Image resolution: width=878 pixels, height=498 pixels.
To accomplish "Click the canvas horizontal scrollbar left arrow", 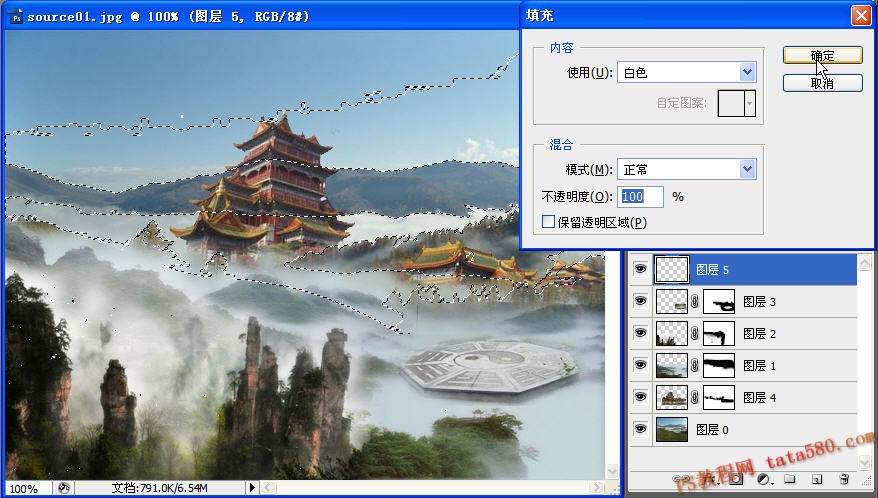I will (267, 488).
